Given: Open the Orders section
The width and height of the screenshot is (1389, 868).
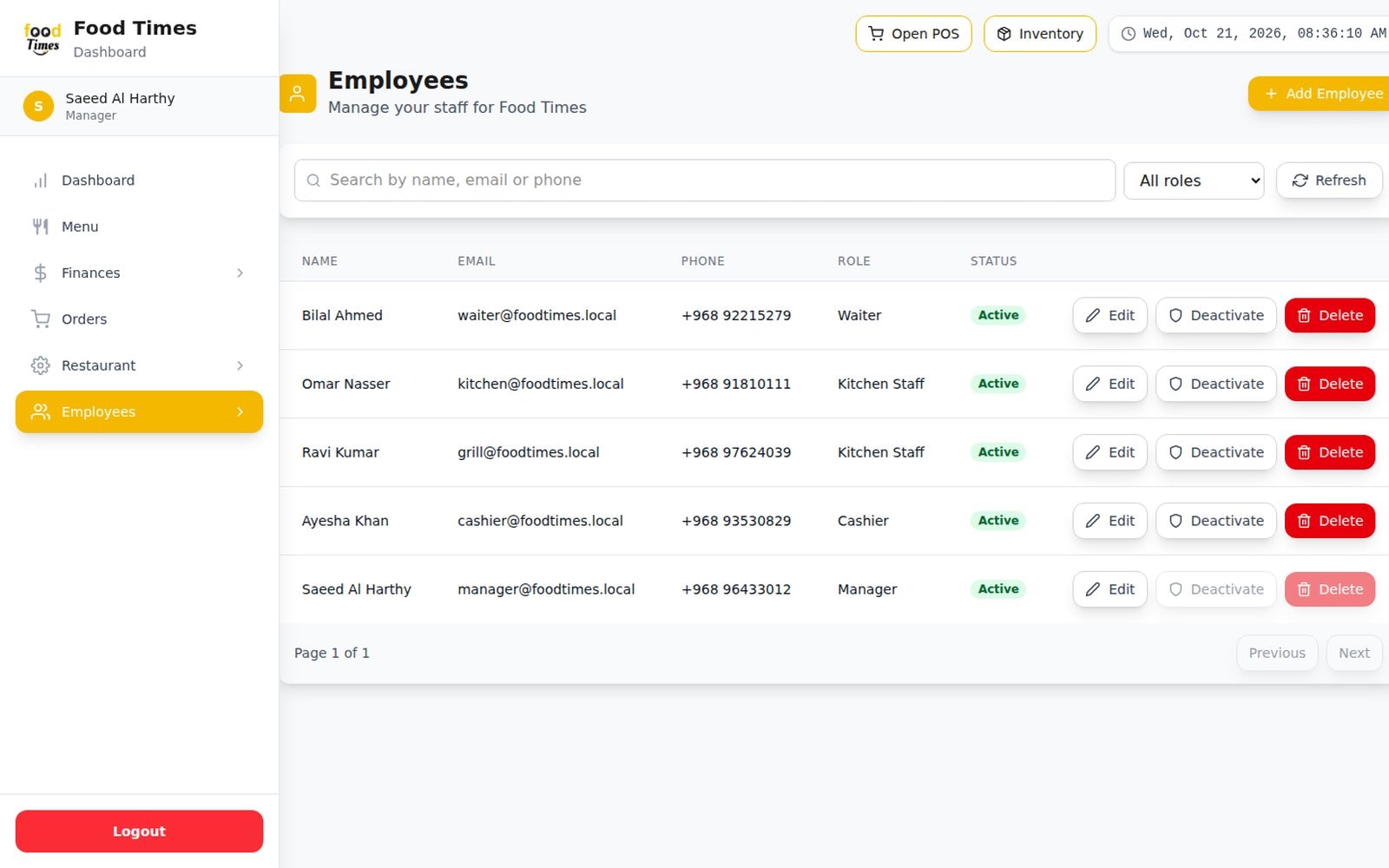Looking at the screenshot, I should [139, 319].
